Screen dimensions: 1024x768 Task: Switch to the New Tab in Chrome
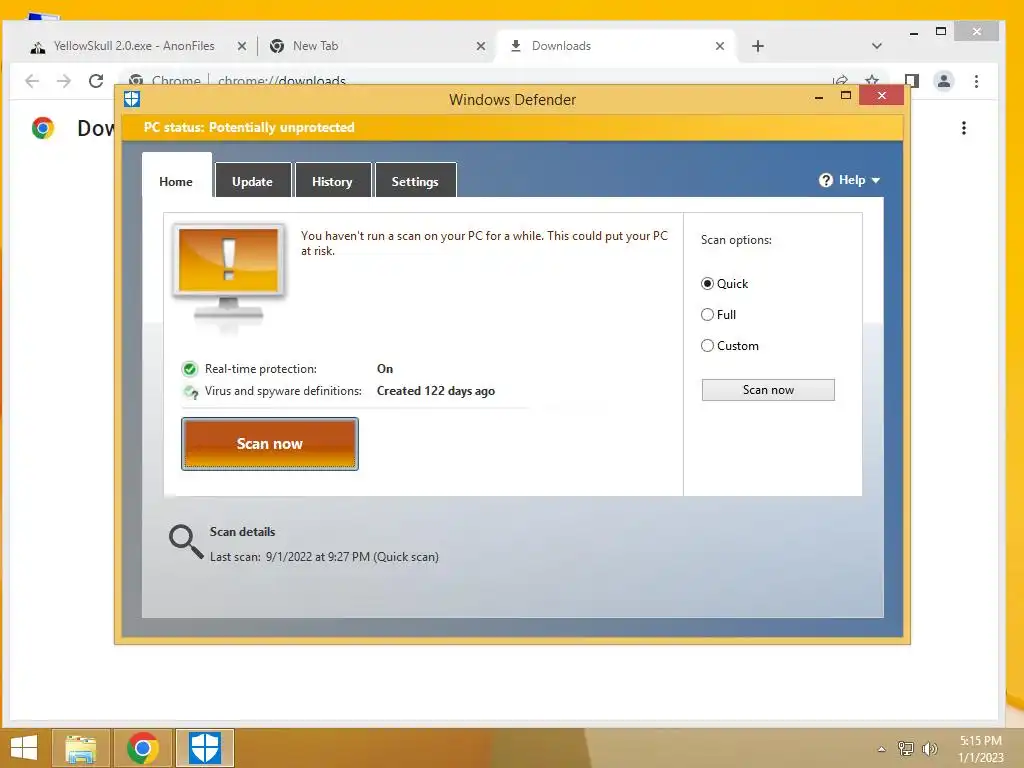tap(374, 46)
